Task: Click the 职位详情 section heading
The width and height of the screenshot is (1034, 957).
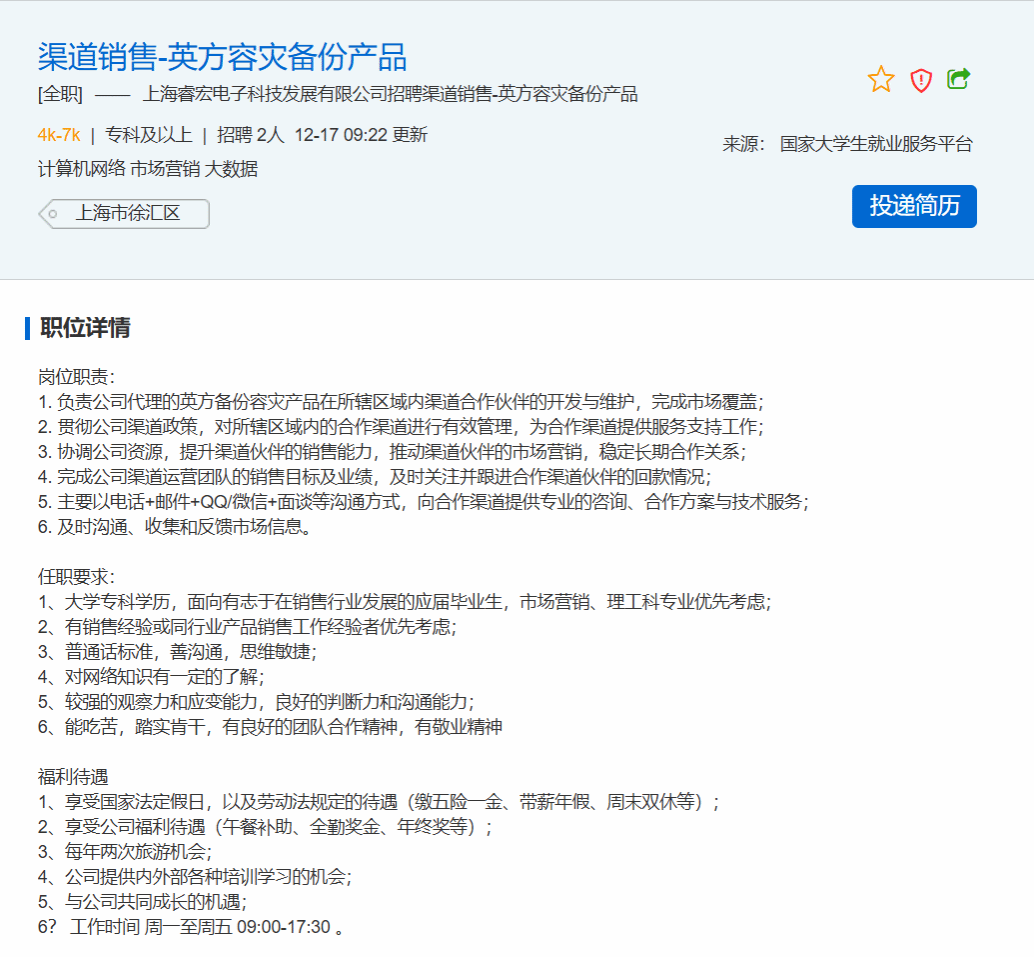Action: (85, 328)
